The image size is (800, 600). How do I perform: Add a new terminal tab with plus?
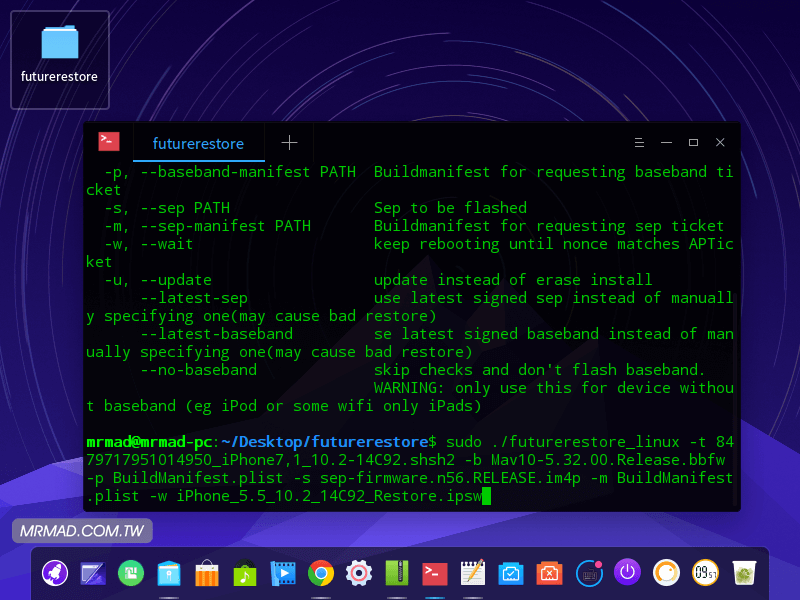[x=289, y=143]
